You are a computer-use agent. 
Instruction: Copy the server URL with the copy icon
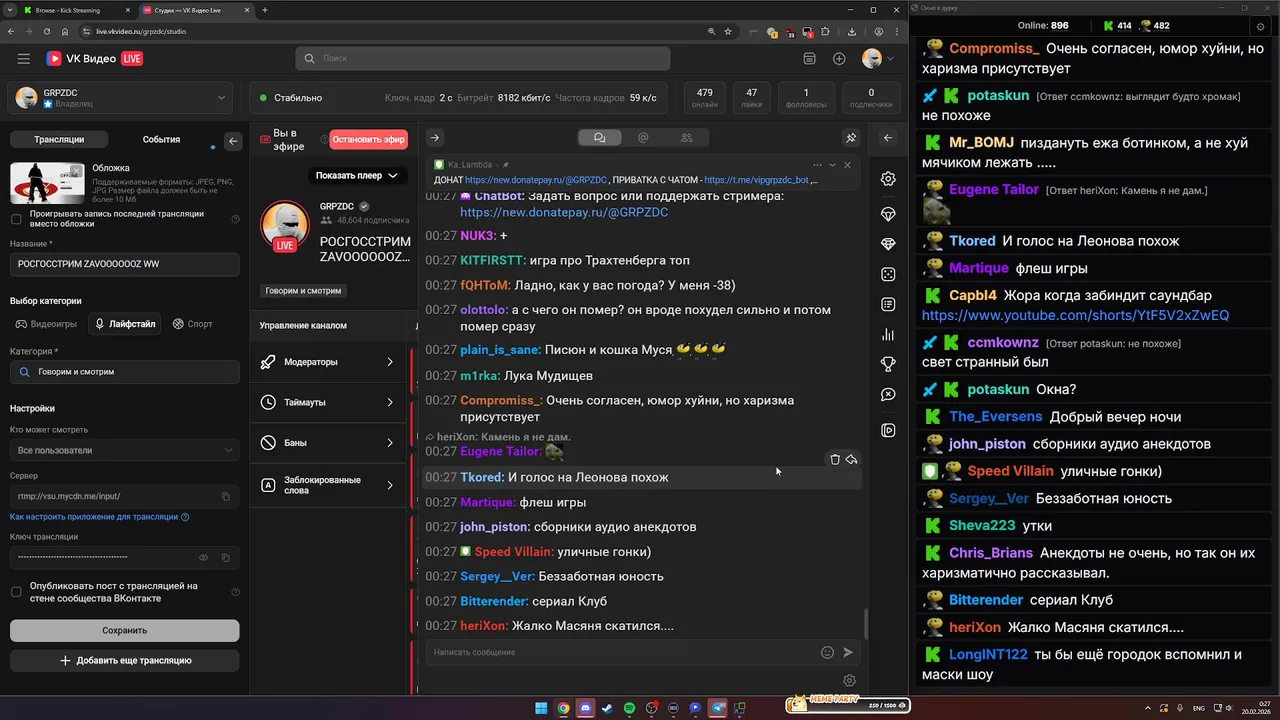[x=226, y=496]
